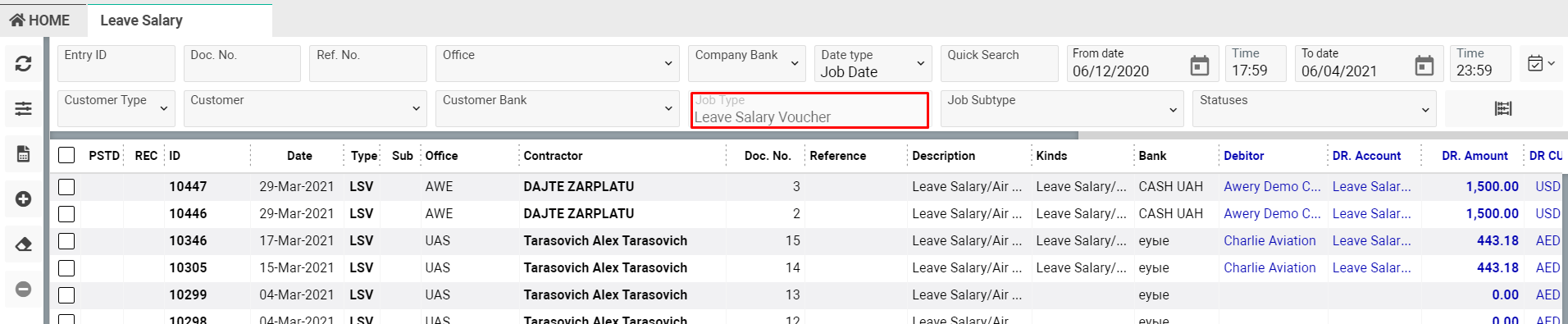
Task: Click the report document icon in sidebar
Action: [23, 153]
